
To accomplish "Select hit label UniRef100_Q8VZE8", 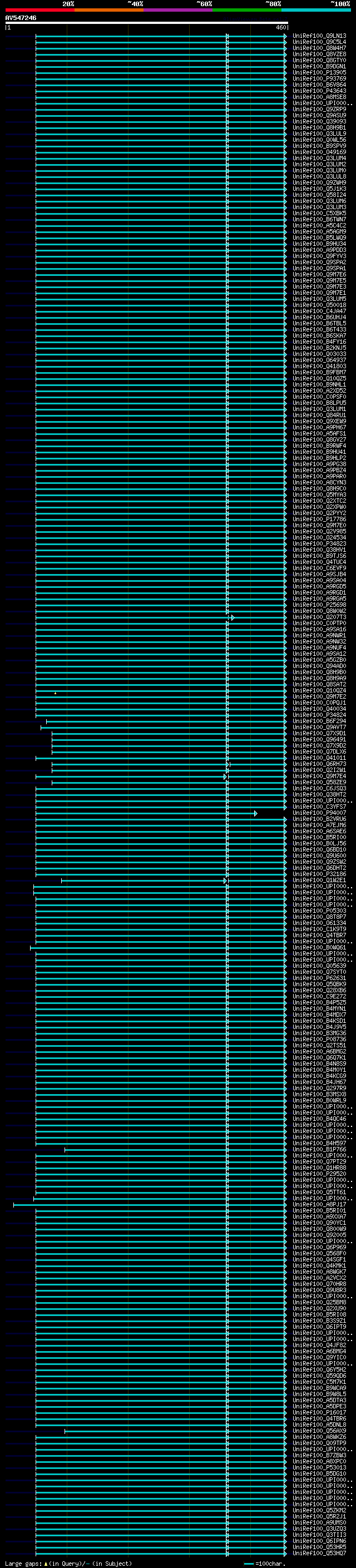I will [319, 54].
